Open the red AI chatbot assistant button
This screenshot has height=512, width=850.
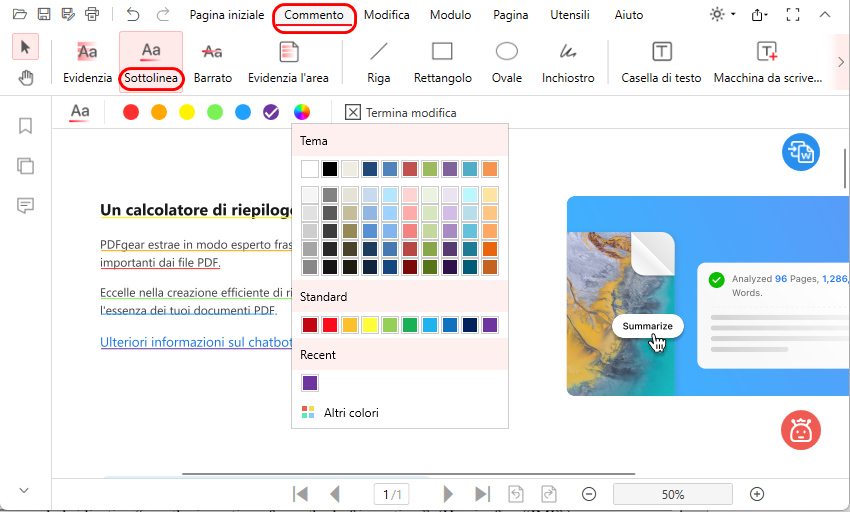coord(801,430)
